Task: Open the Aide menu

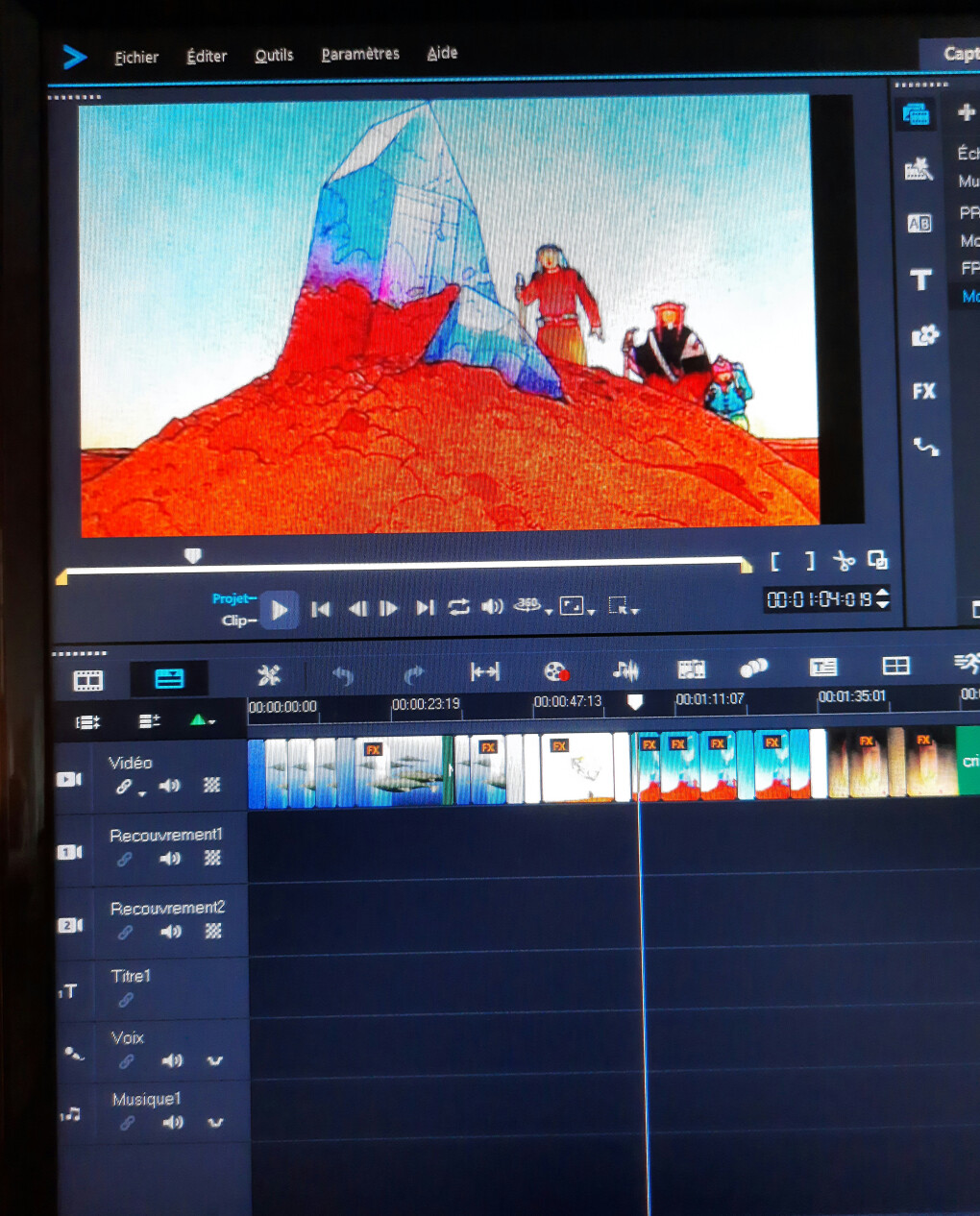Action: click(x=442, y=53)
